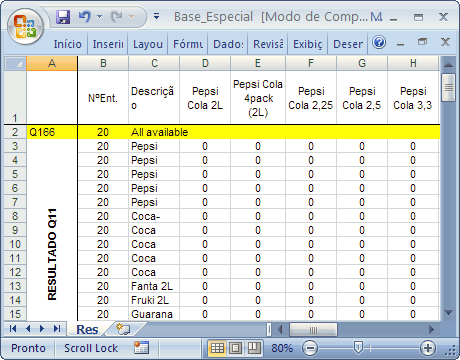The image size is (460, 360).
Task: Close the workbook with ribbon row X
Action: tap(445, 42)
